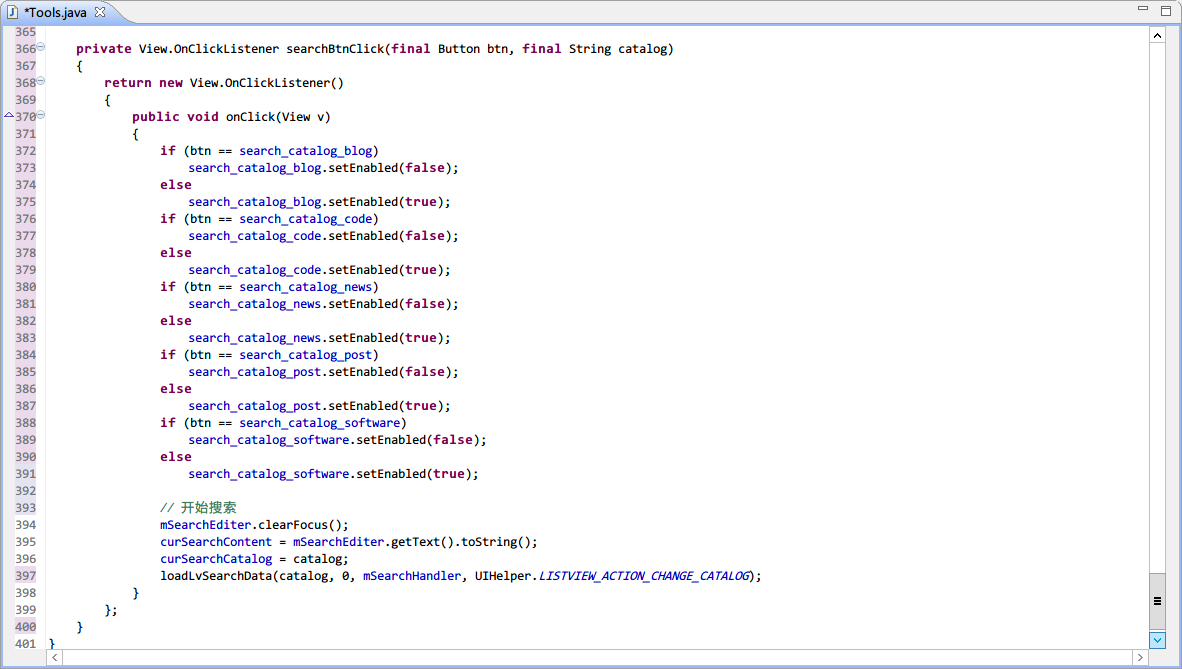The width and height of the screenshot is (1182, 669).
Task: Click the vertical scrollbar thumb
Action: (1158, 601)
